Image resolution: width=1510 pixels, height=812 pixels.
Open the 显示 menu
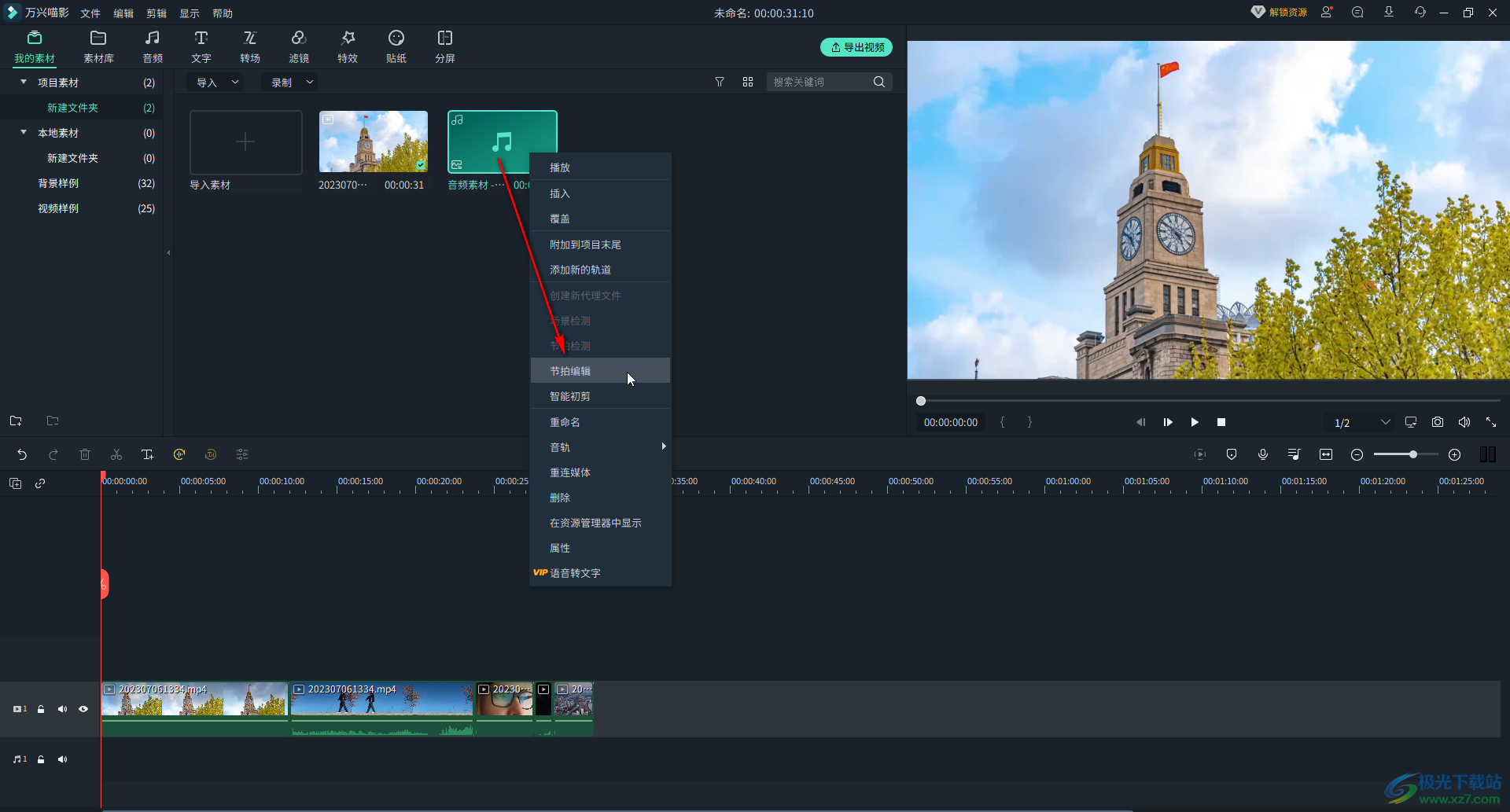tap(190, 13)
